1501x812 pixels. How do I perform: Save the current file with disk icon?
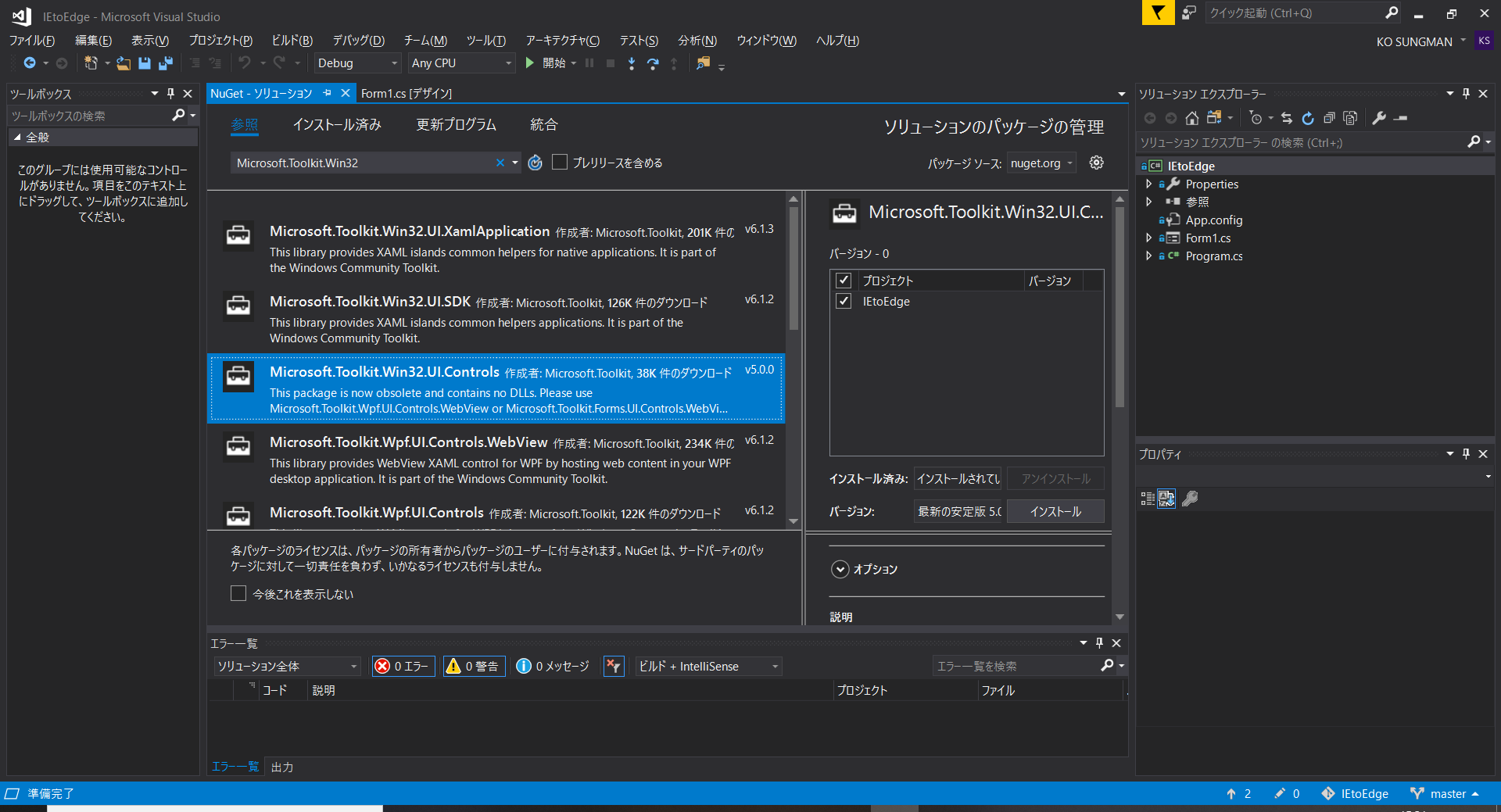[145, 63]
